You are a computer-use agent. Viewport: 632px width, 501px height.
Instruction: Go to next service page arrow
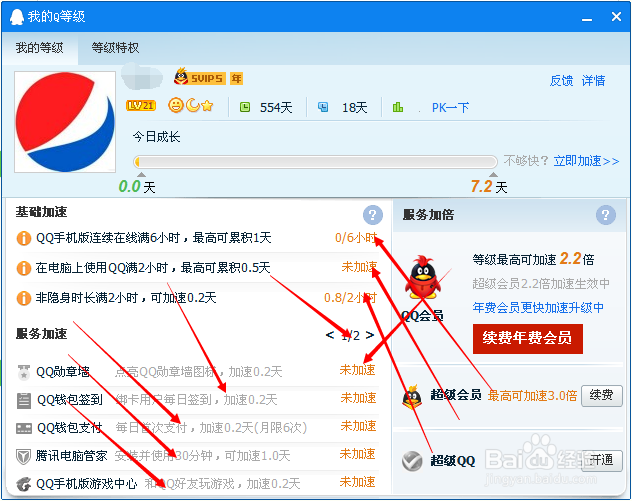[x=370, y=335]
